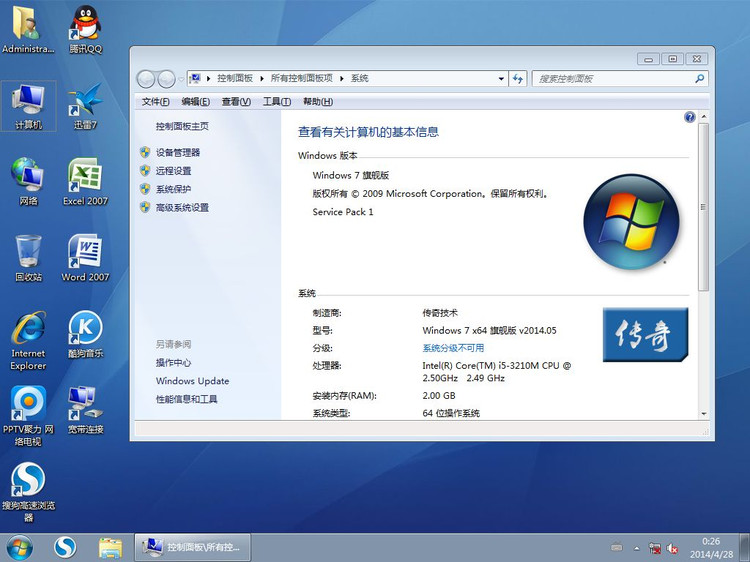This screenshot has height=562, width=750.
Task: Click the 传奇 manufacturer logo image
Action: coord(645,334)
